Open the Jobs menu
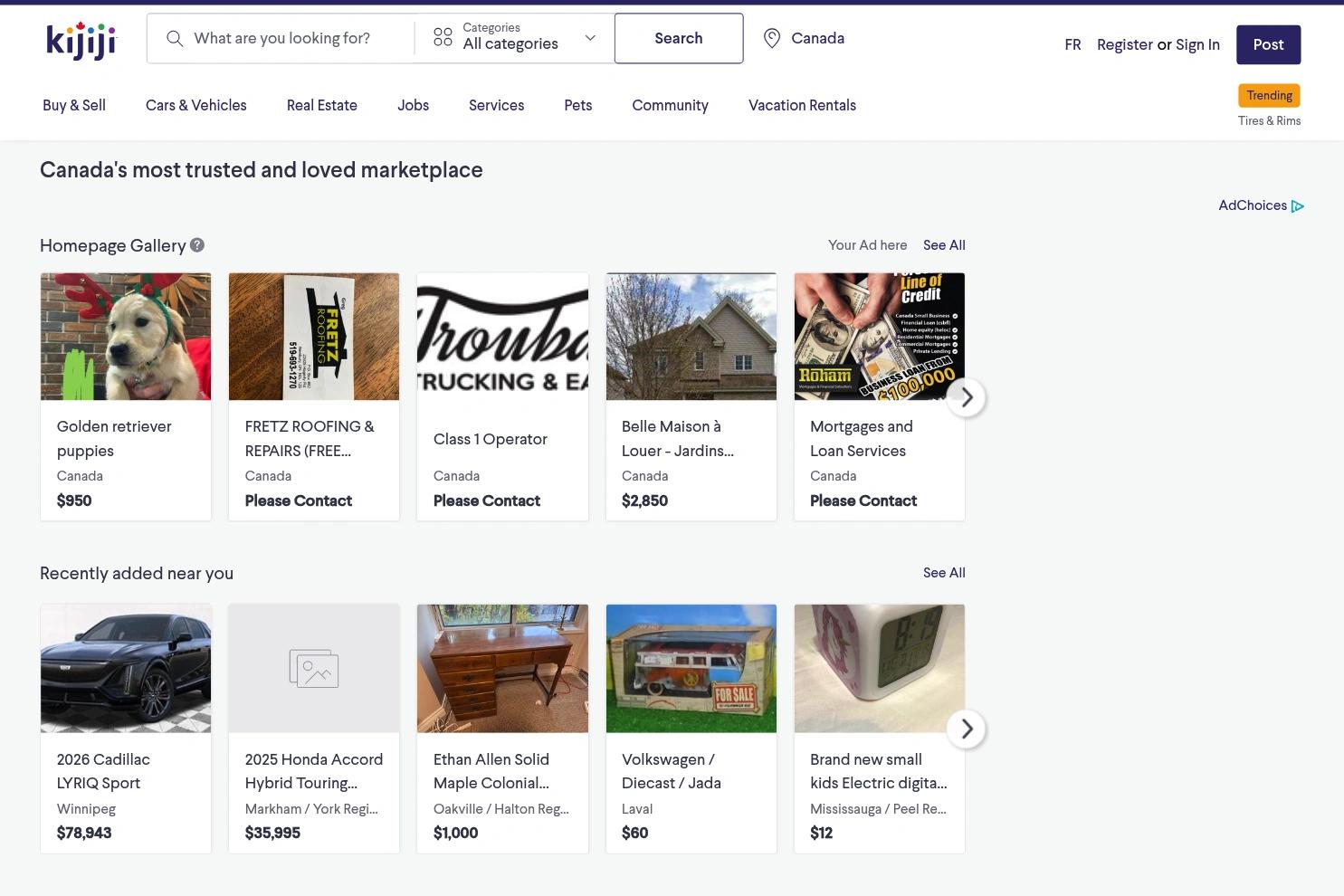 pos(413,105)
